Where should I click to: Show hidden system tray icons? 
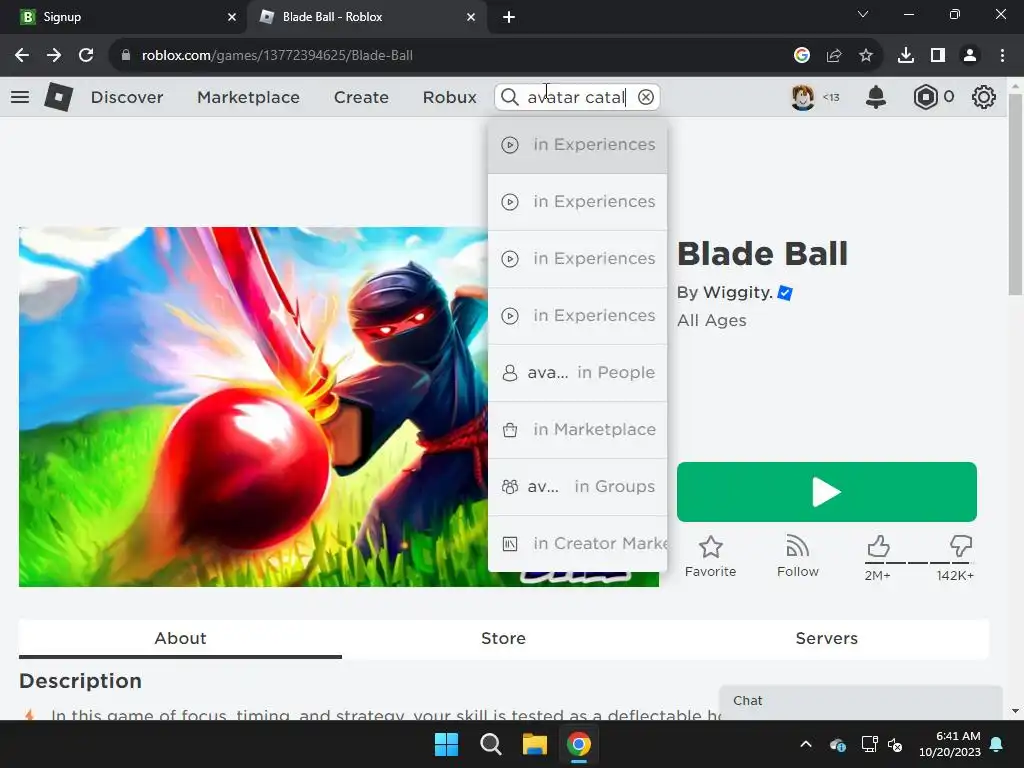(x=806, y=744)
